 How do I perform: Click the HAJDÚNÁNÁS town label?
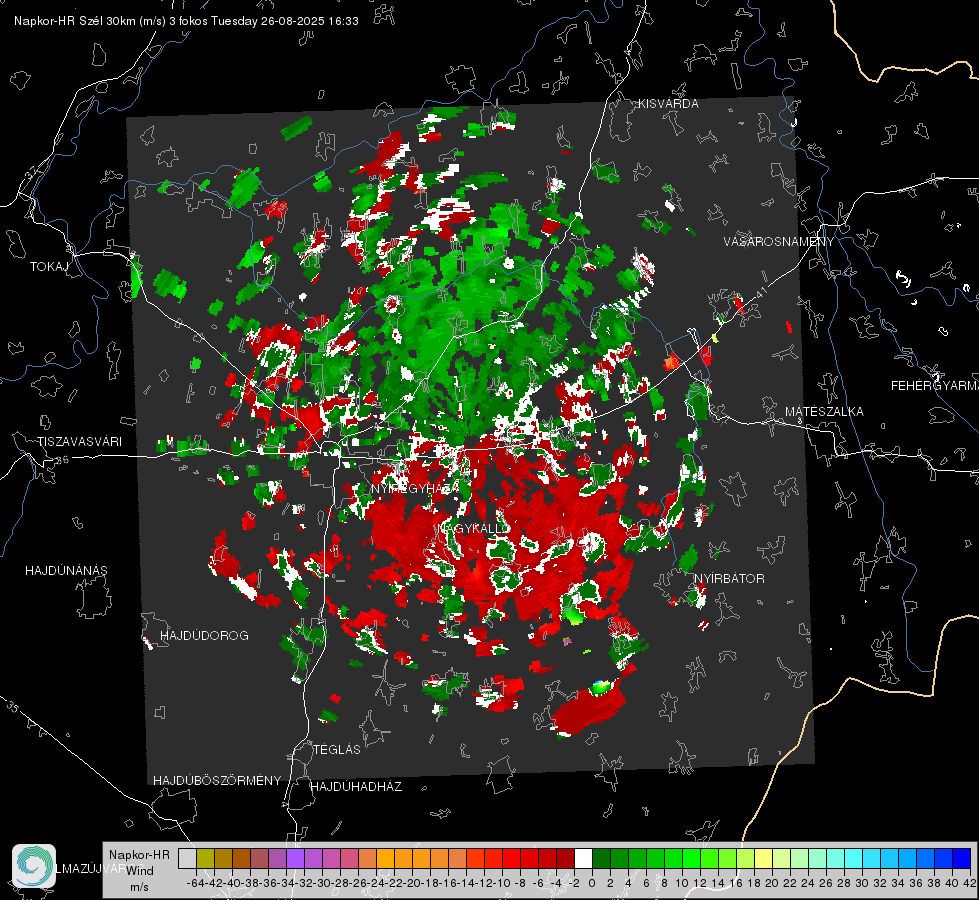66,571
